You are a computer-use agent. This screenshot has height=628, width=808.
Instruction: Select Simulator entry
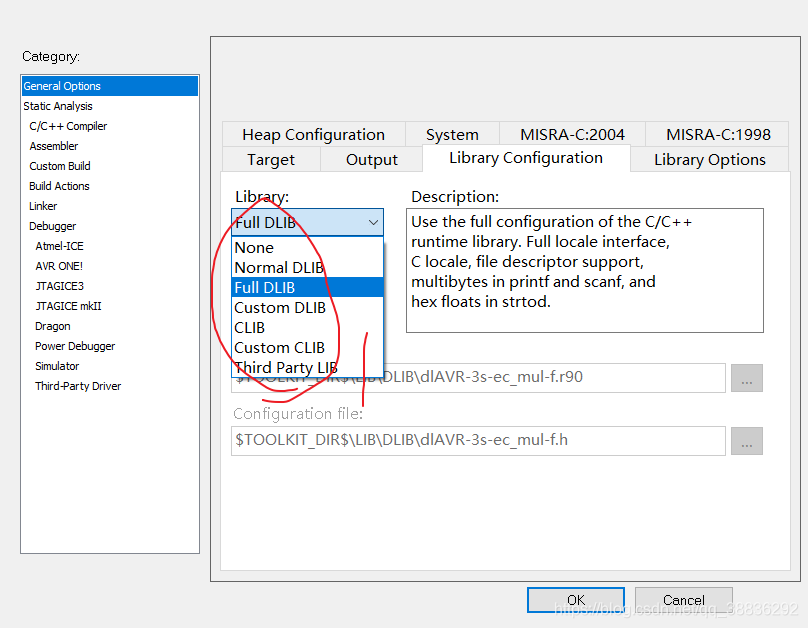57,366
